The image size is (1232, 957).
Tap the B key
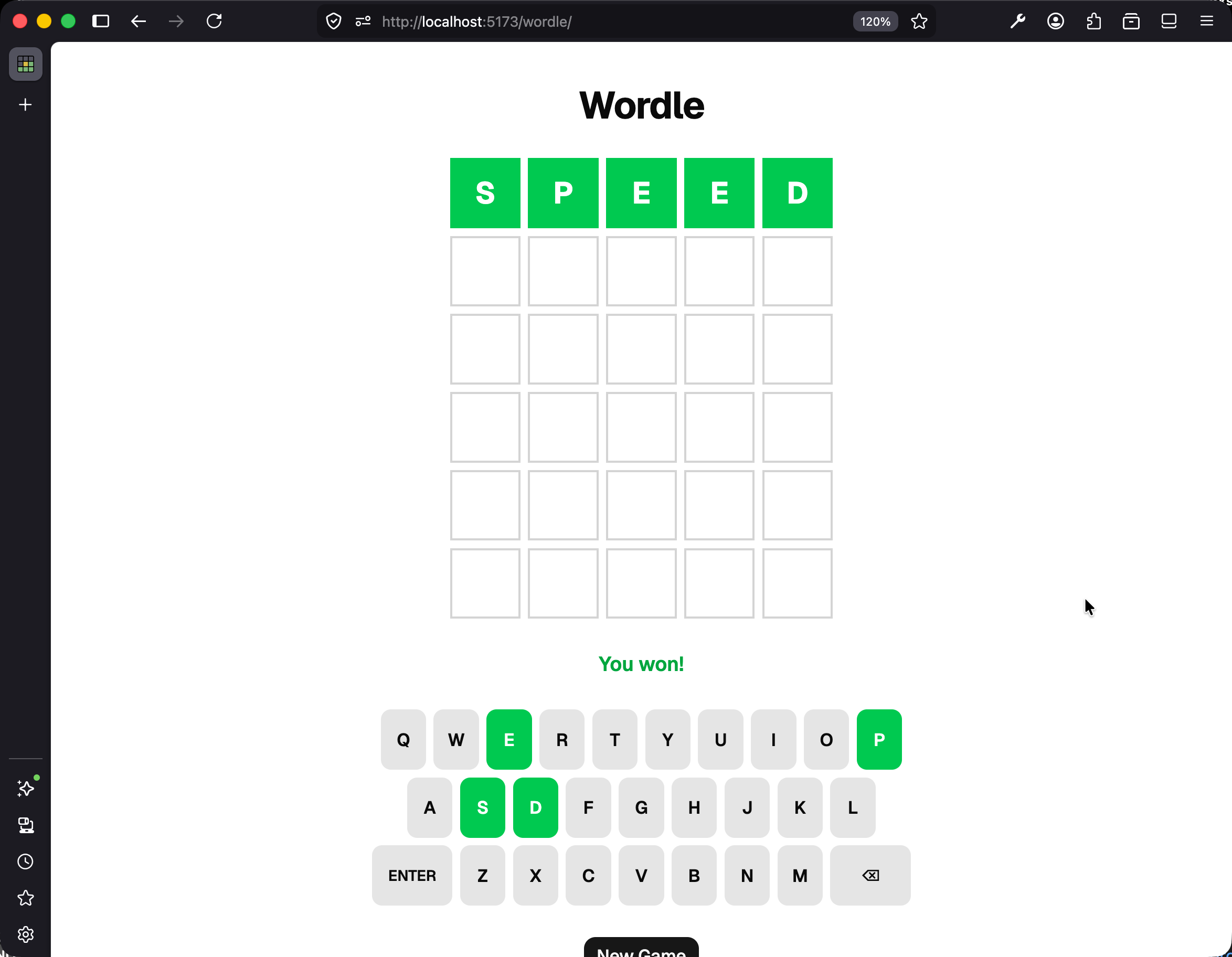[694, 875]
